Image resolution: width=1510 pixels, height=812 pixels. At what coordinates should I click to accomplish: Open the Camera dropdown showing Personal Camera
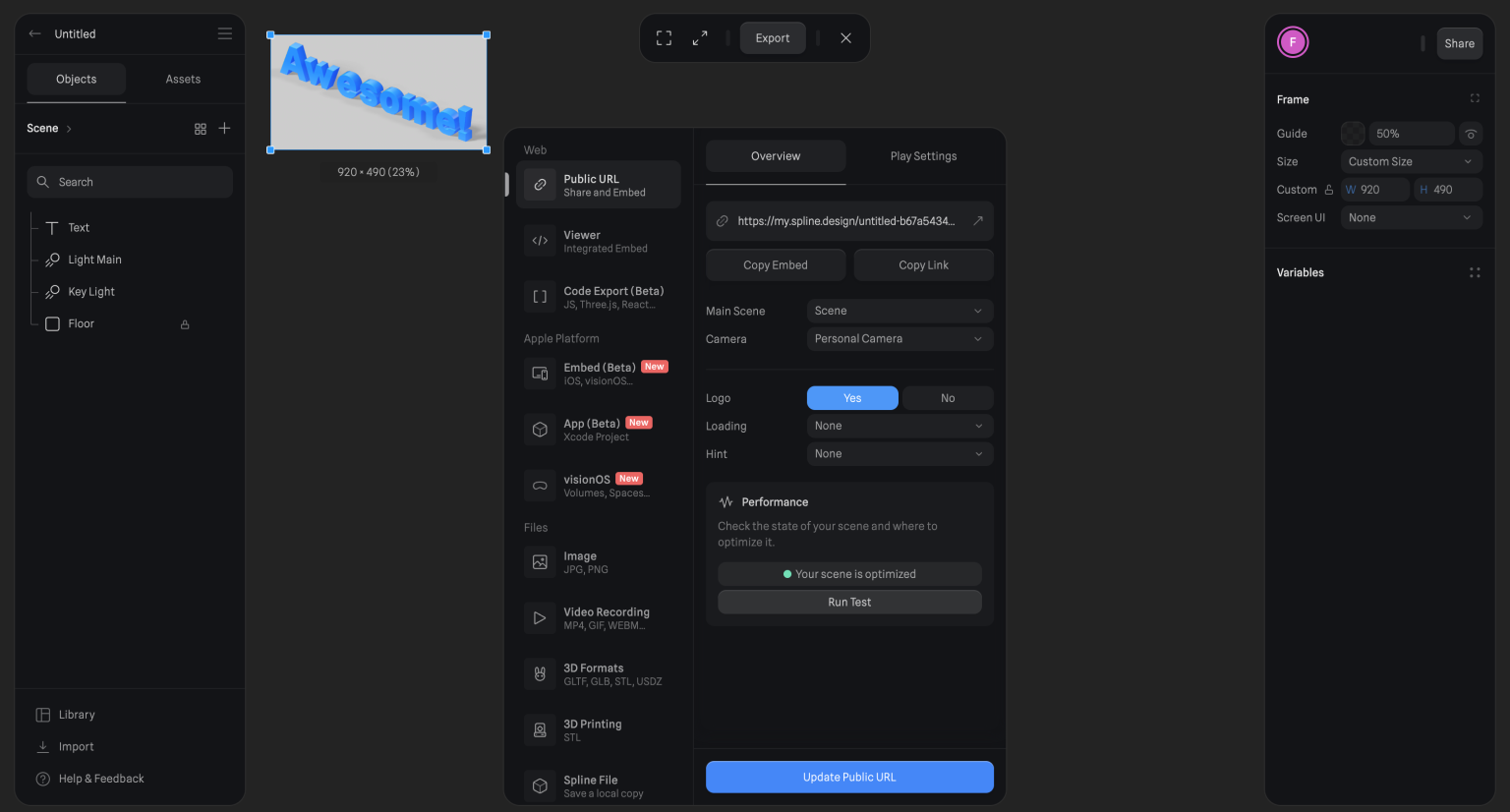click(899, 339)
